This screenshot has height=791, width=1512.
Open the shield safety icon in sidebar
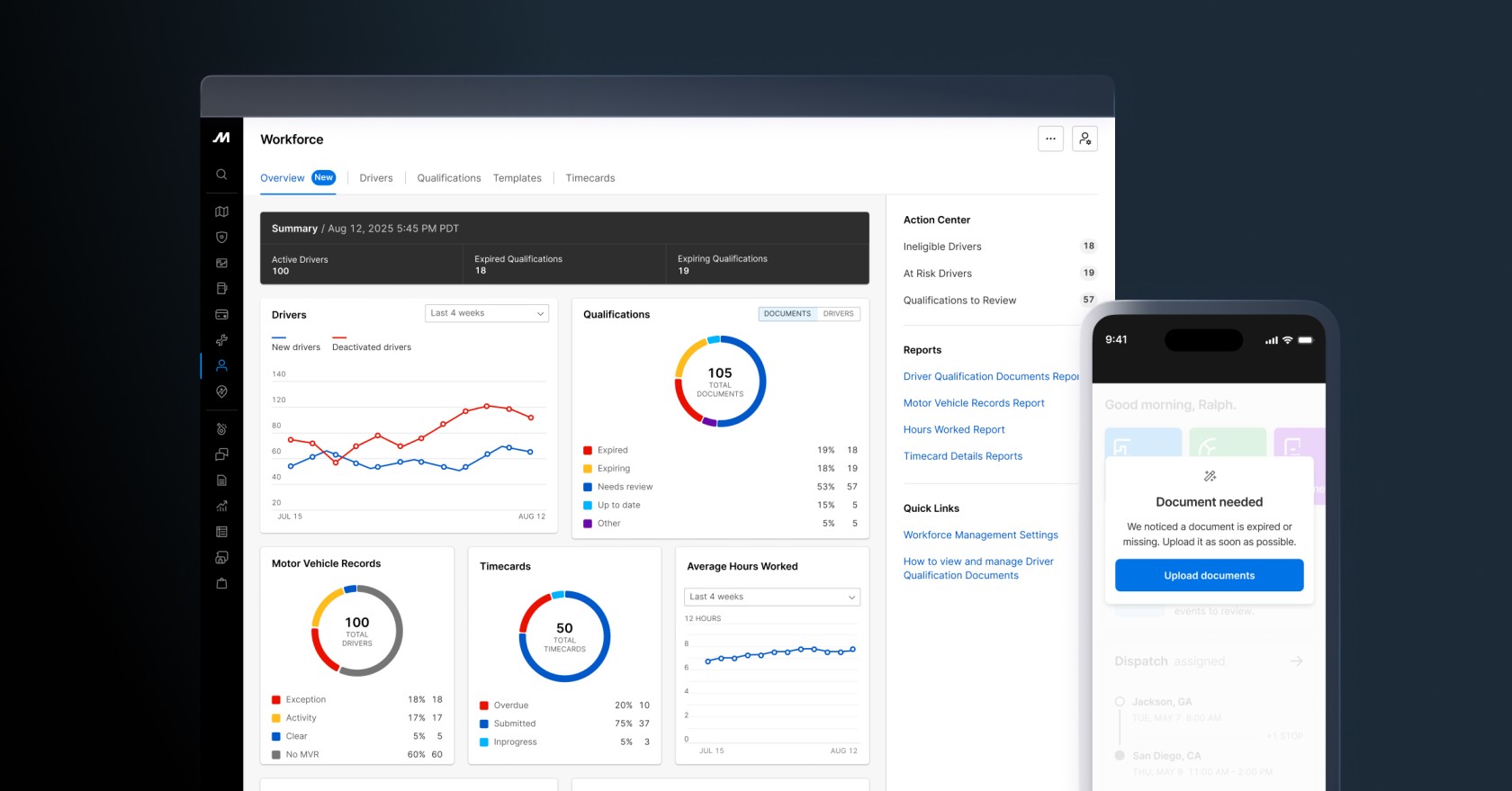tap(221, 238)
